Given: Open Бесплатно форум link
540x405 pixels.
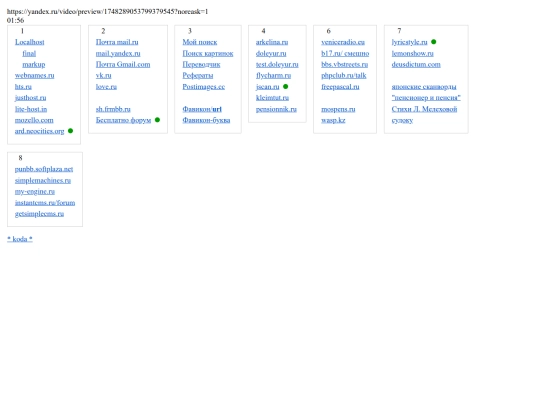Looking at the screenshot, I should pos(123,120).
